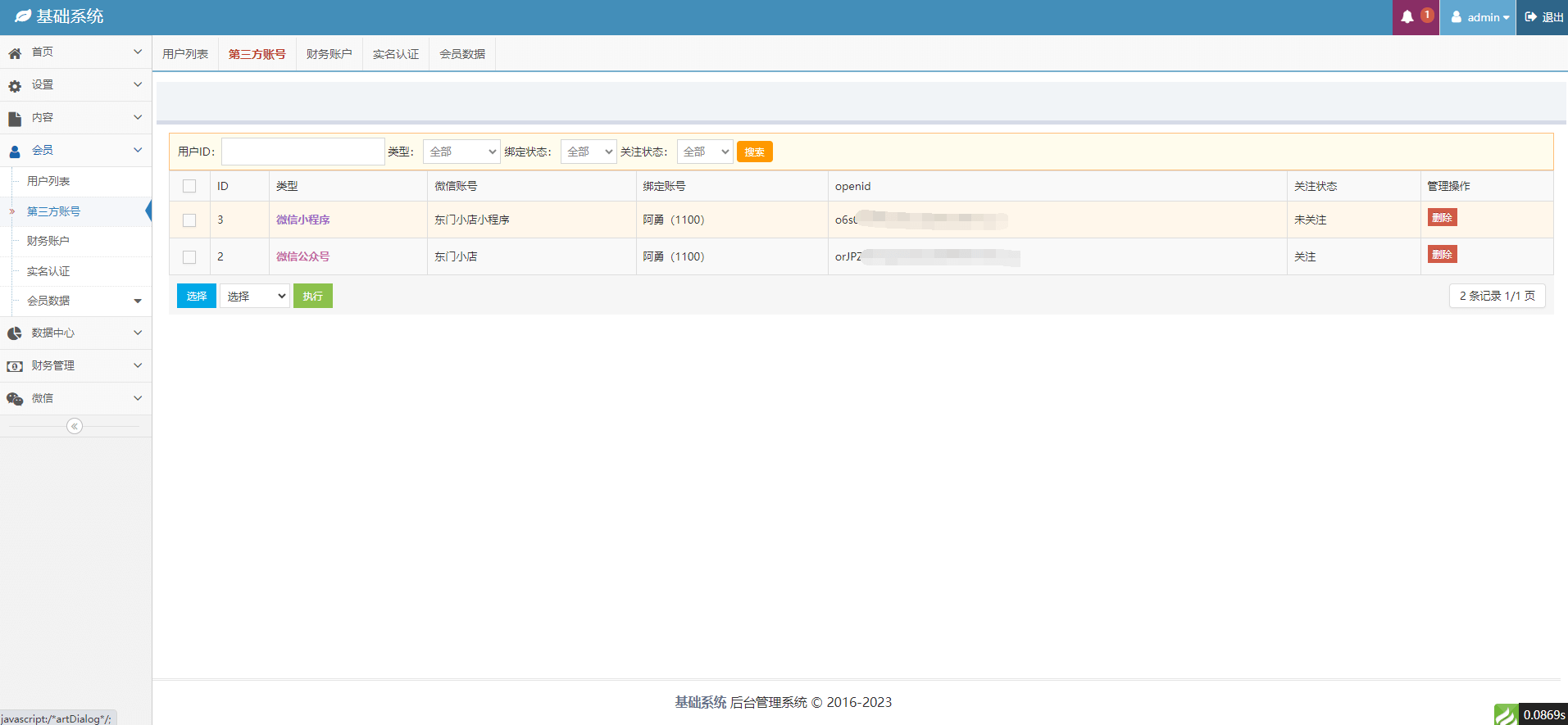Open the admin user menu
Screen dimensions: 1568x725
click(1479, 17)
